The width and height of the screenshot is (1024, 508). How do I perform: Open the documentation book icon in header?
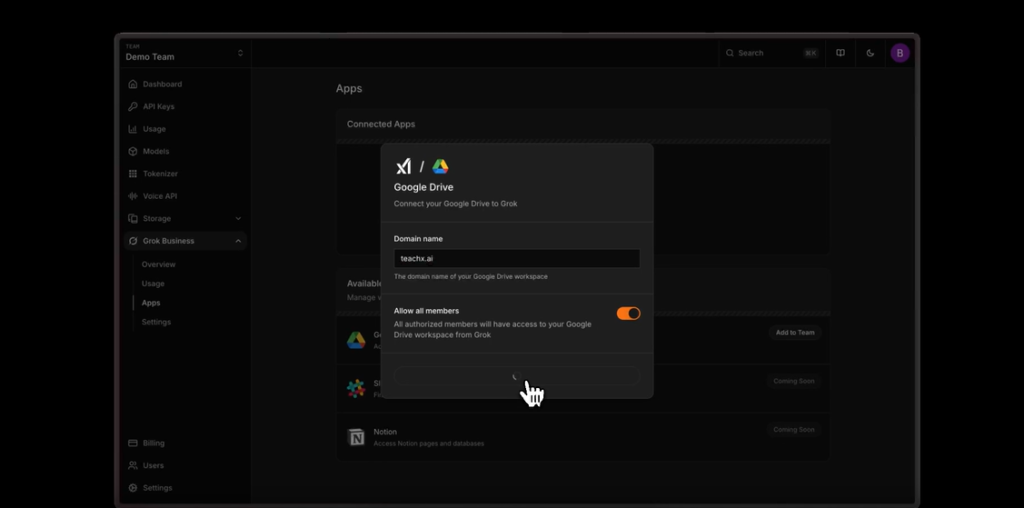840,53
